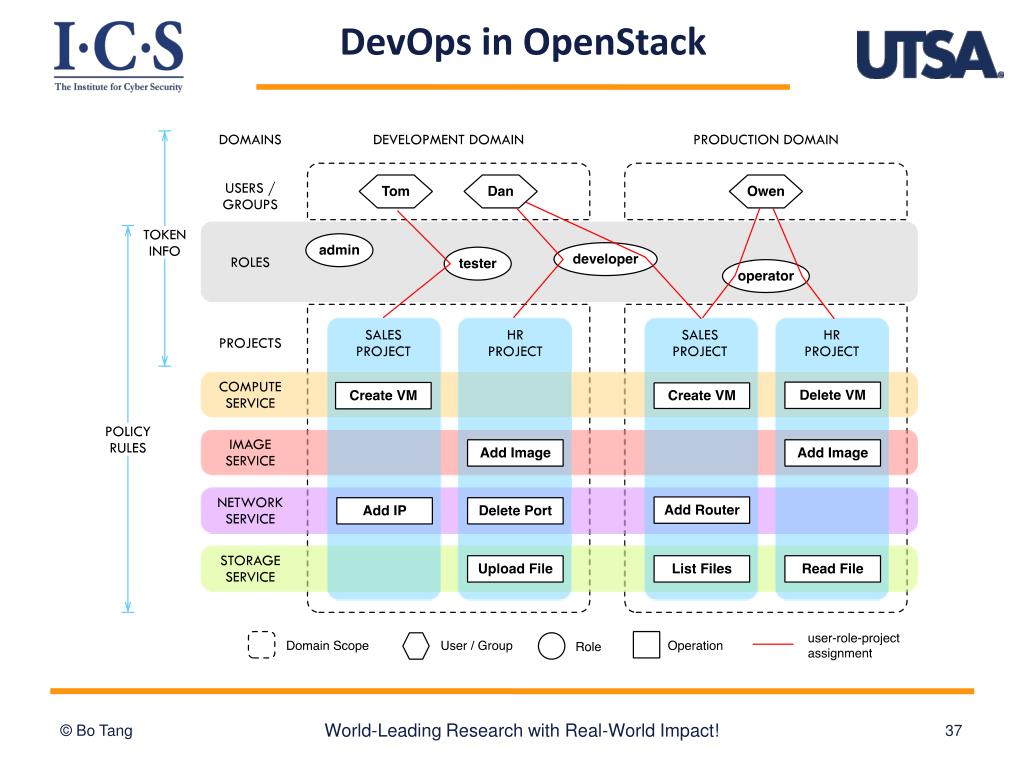The width and height of the screenshot is (1023, 767).
Task: Click the Upload File operation box
Action: pos(515,569)
